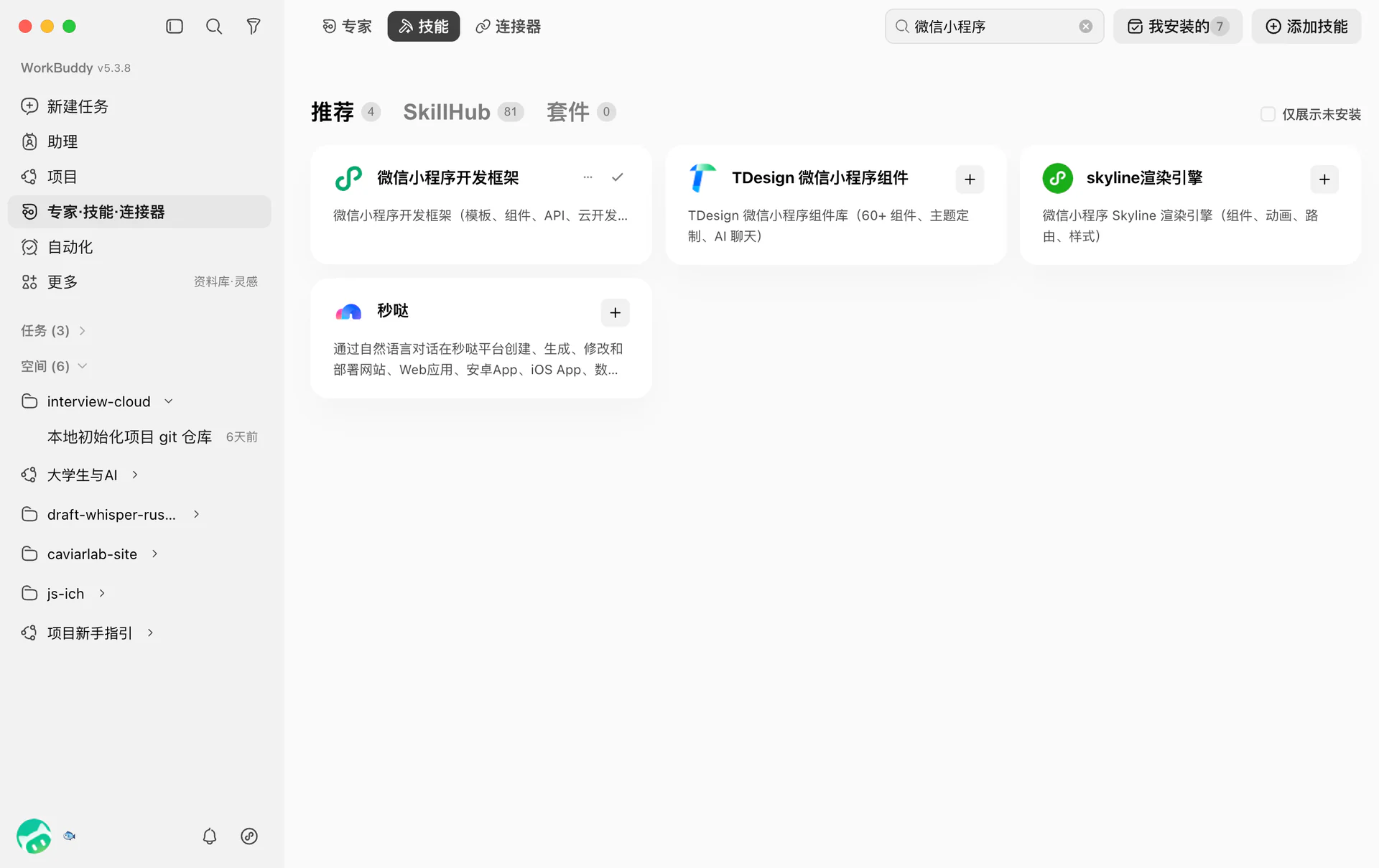Screen dimensions: 1379x868
Task: Click the skyline渲染引擎 green logo
Action: tap(1057, 178)
